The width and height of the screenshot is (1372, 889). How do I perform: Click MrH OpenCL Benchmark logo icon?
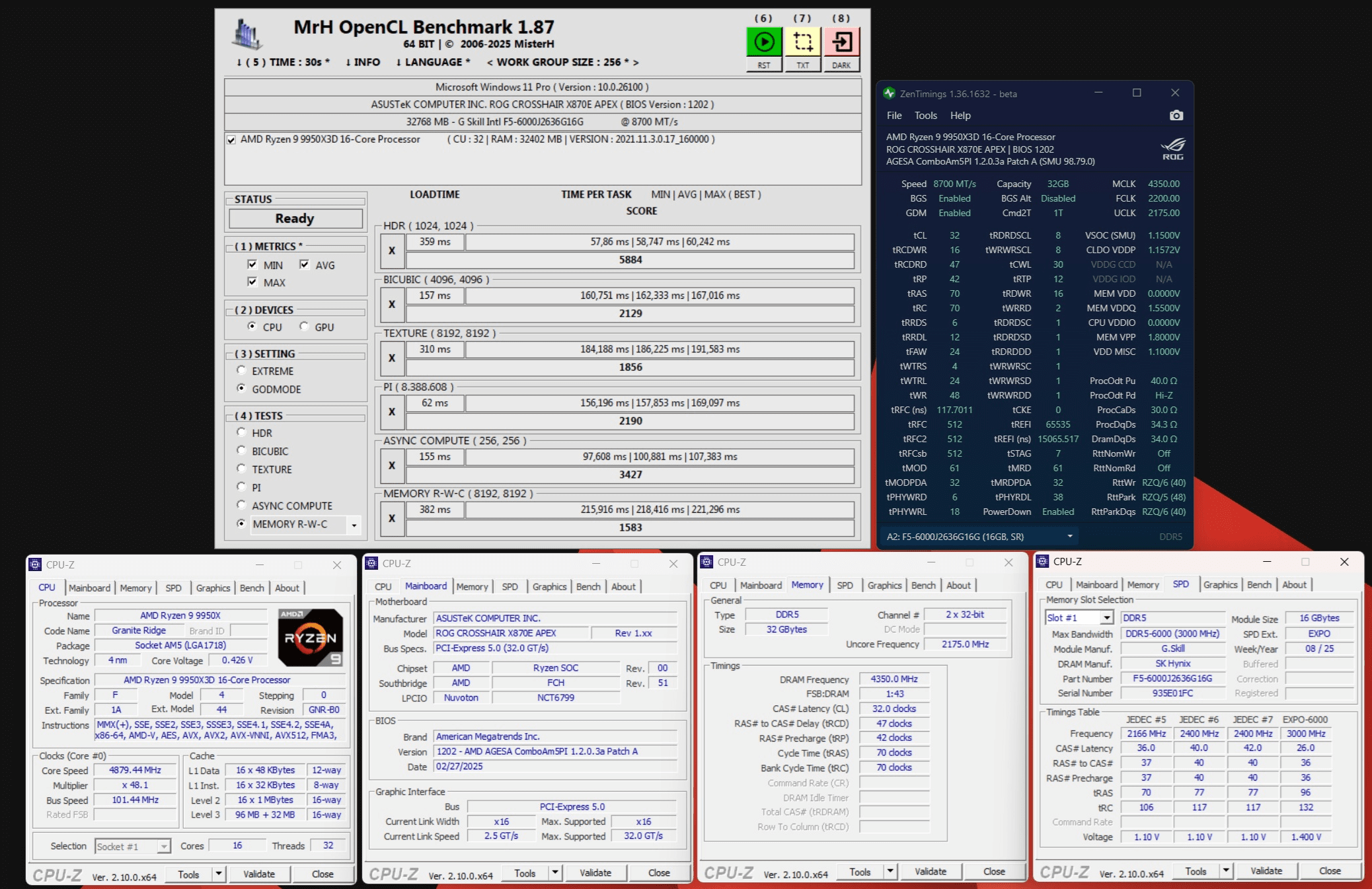point(247,34)
